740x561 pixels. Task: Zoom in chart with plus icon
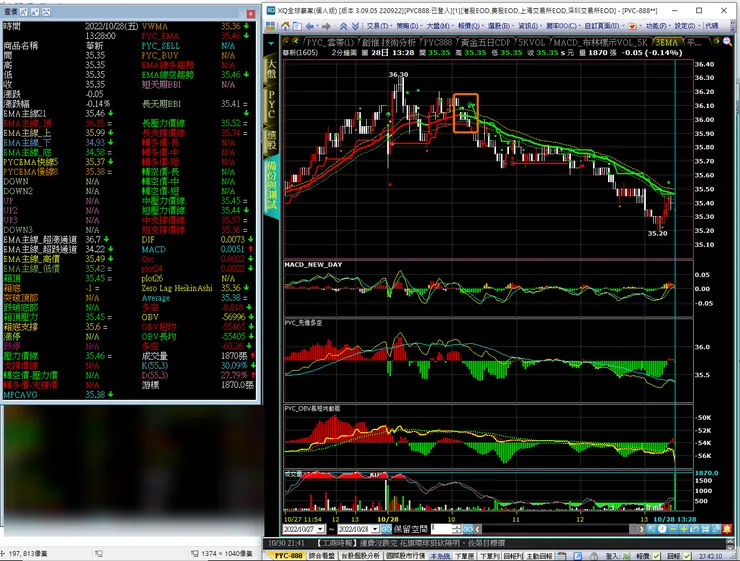[684, 529]
